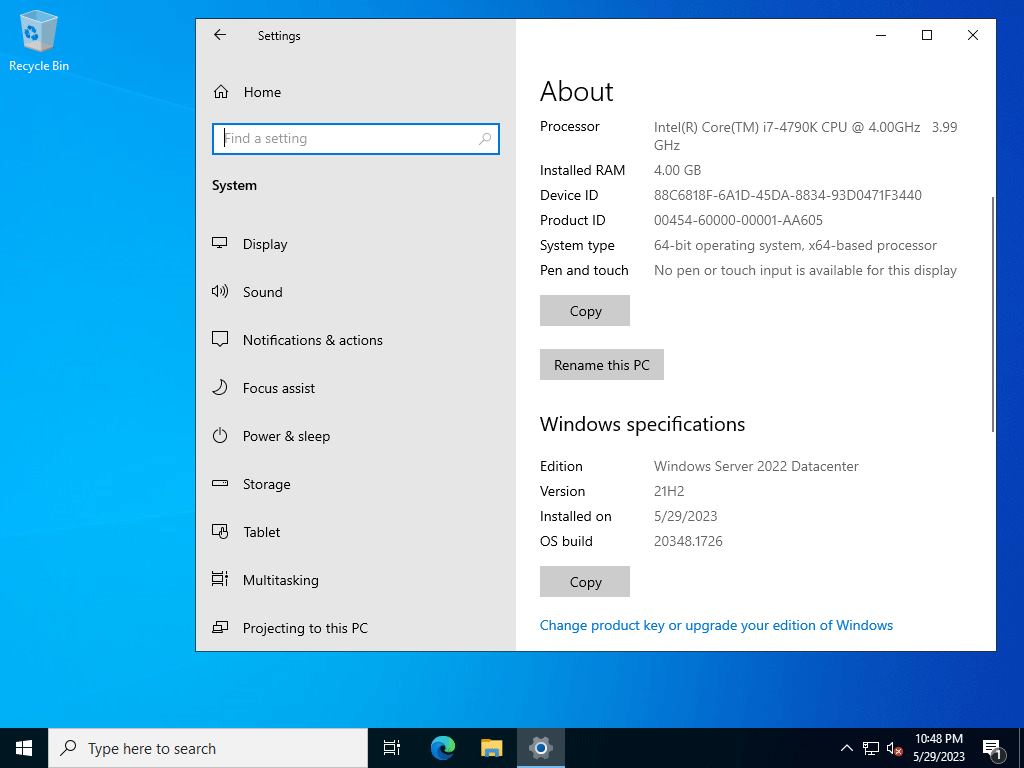The image size is (1024, 768).
Task: Go back using the Settings back arrow
Action: coord(220,35)
